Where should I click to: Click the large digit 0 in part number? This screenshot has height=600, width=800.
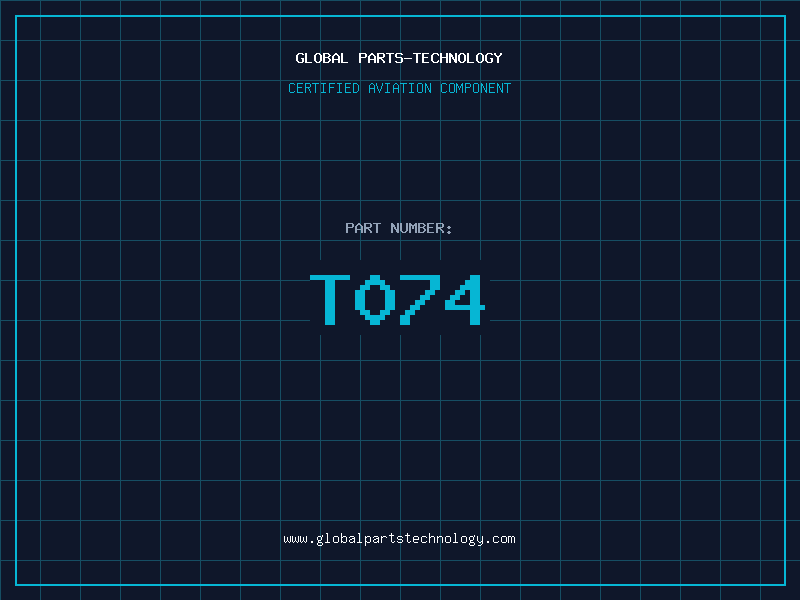pyautogui.click(x=375, y=299)
